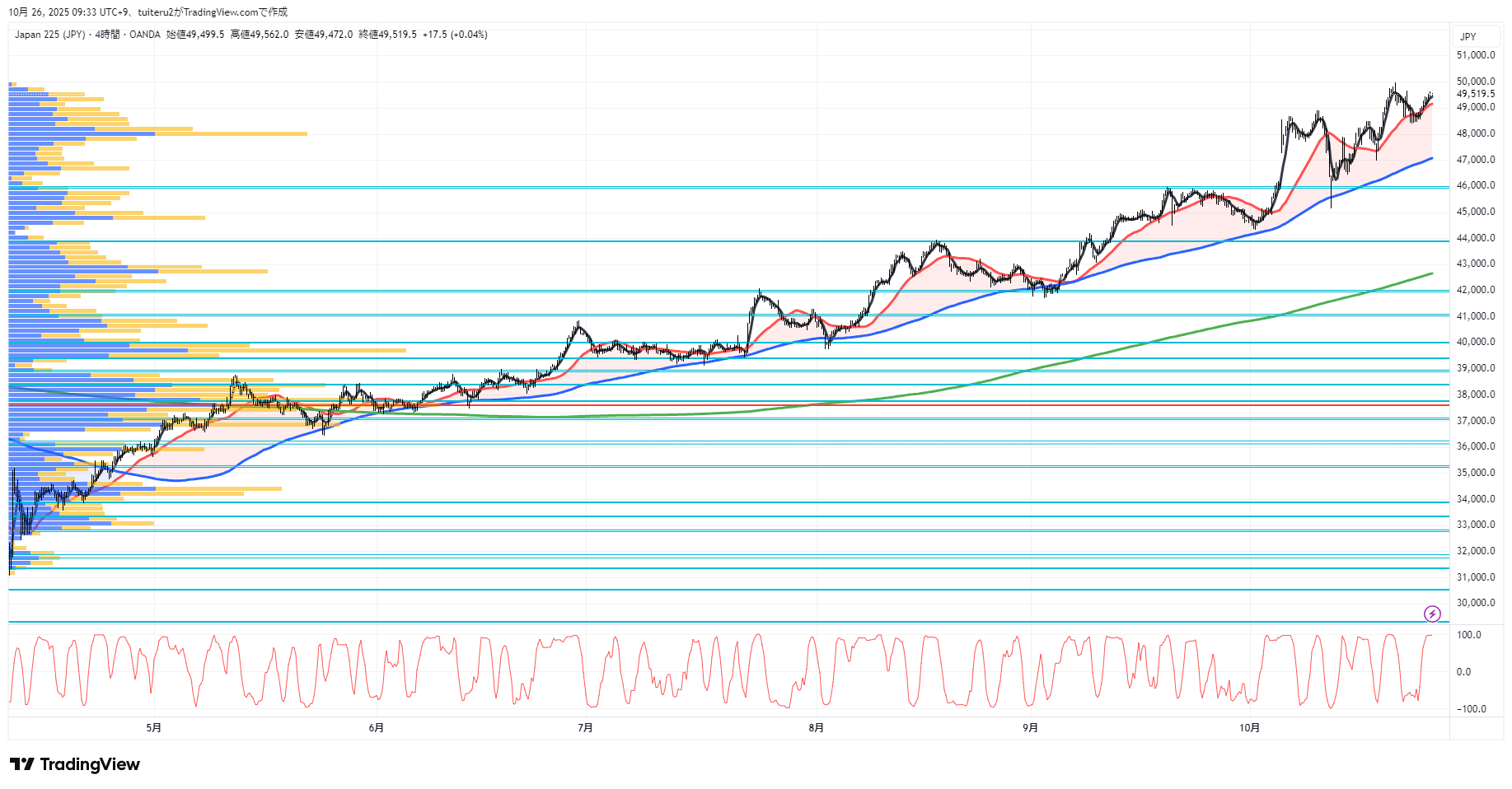
Task: Click the 49,519.5 current price label
Action: tap(1475, 94)
